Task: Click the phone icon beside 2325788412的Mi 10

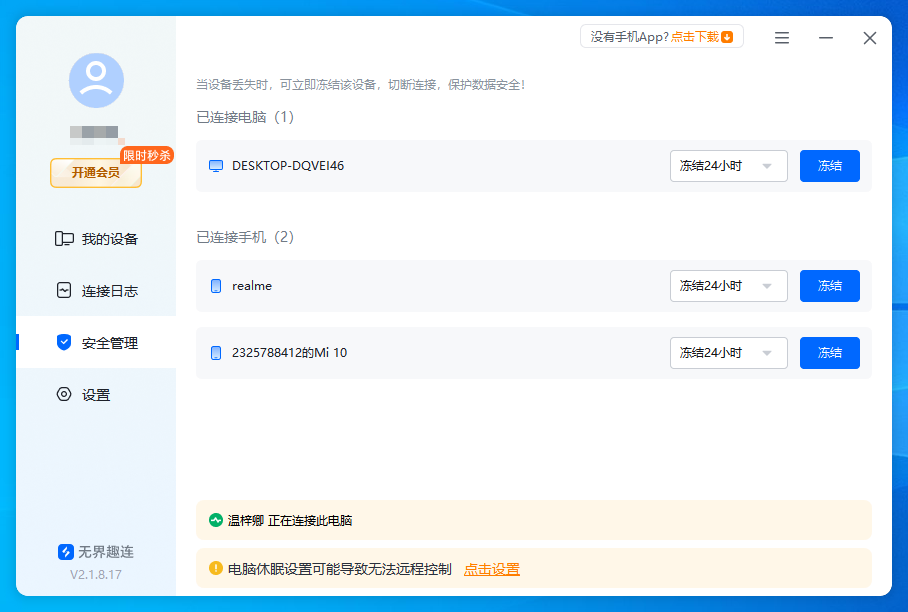Action: [215, 352]
